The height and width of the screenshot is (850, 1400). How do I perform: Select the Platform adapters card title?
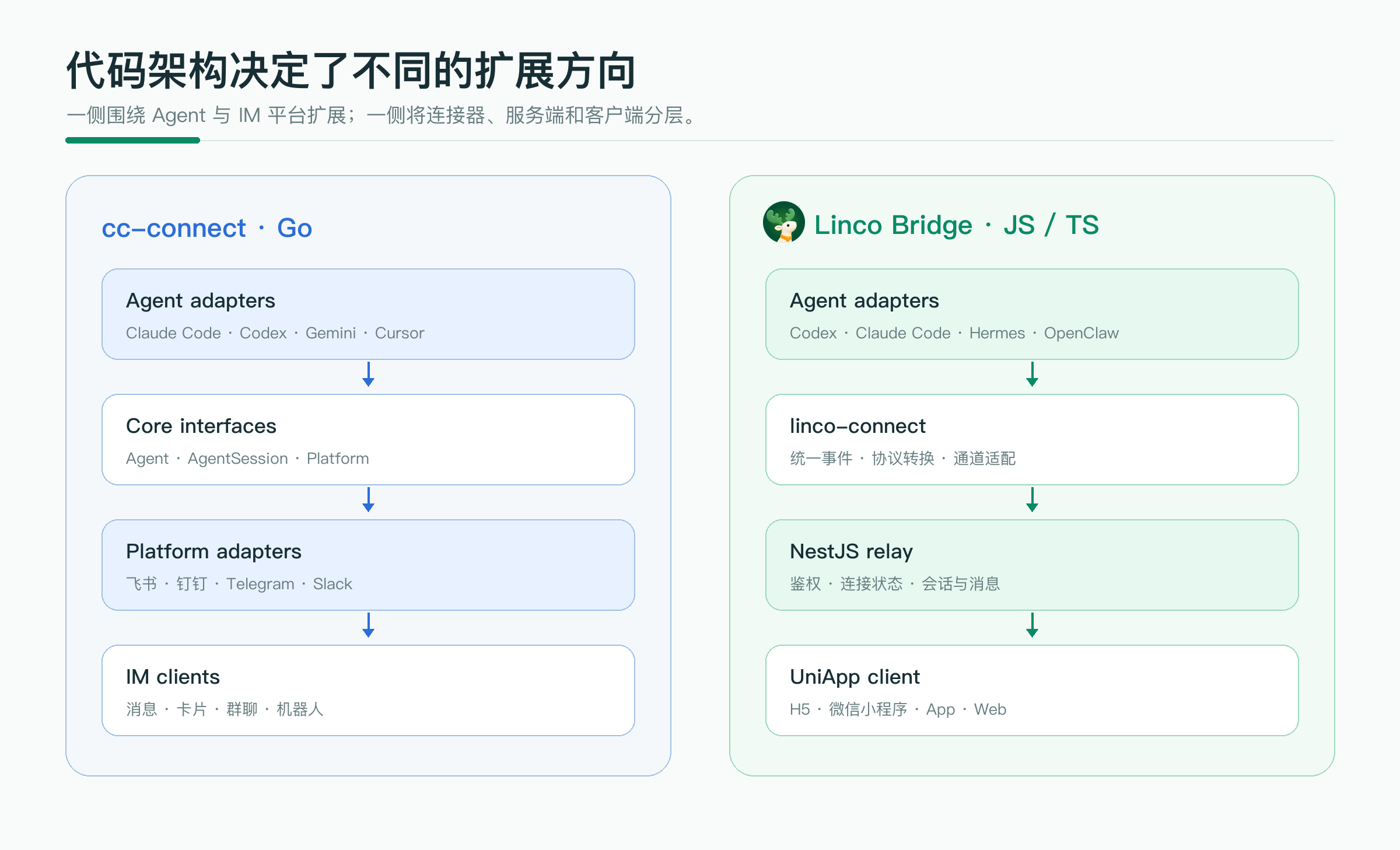point(213,551)
